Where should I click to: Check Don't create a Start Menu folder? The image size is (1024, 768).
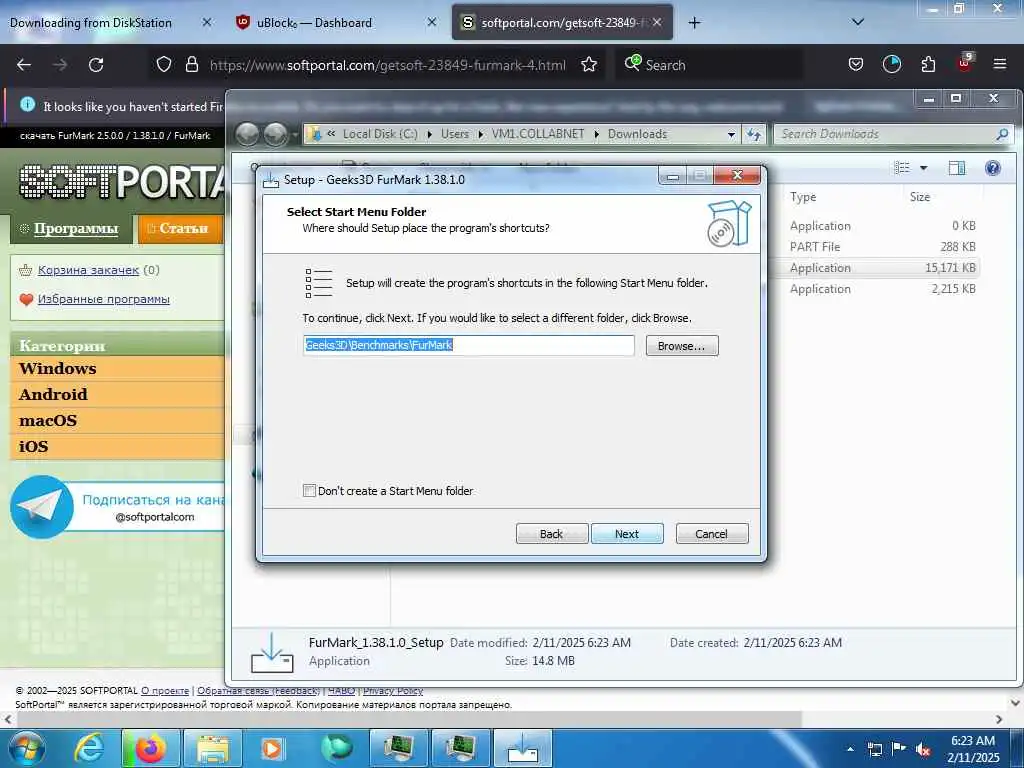pyautogui.click(x=310, y=490)
